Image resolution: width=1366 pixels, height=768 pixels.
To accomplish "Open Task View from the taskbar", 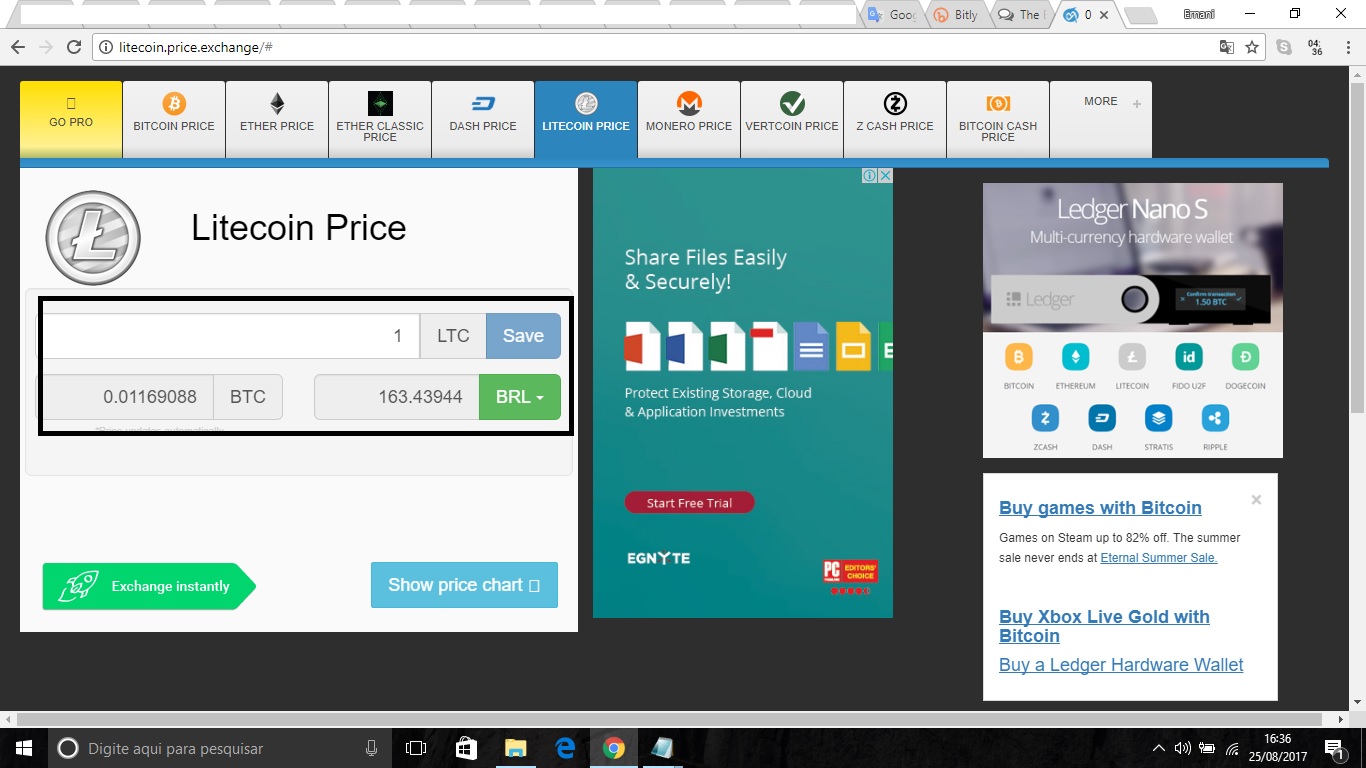I will pyautogui.click(x=416, y=748).
